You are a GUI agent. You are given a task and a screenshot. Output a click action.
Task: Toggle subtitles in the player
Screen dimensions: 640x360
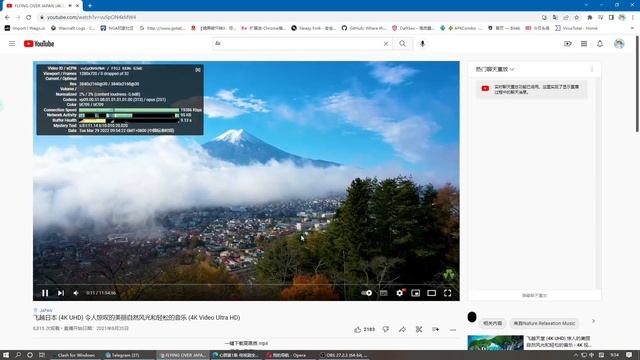click(x=384, y=293)
